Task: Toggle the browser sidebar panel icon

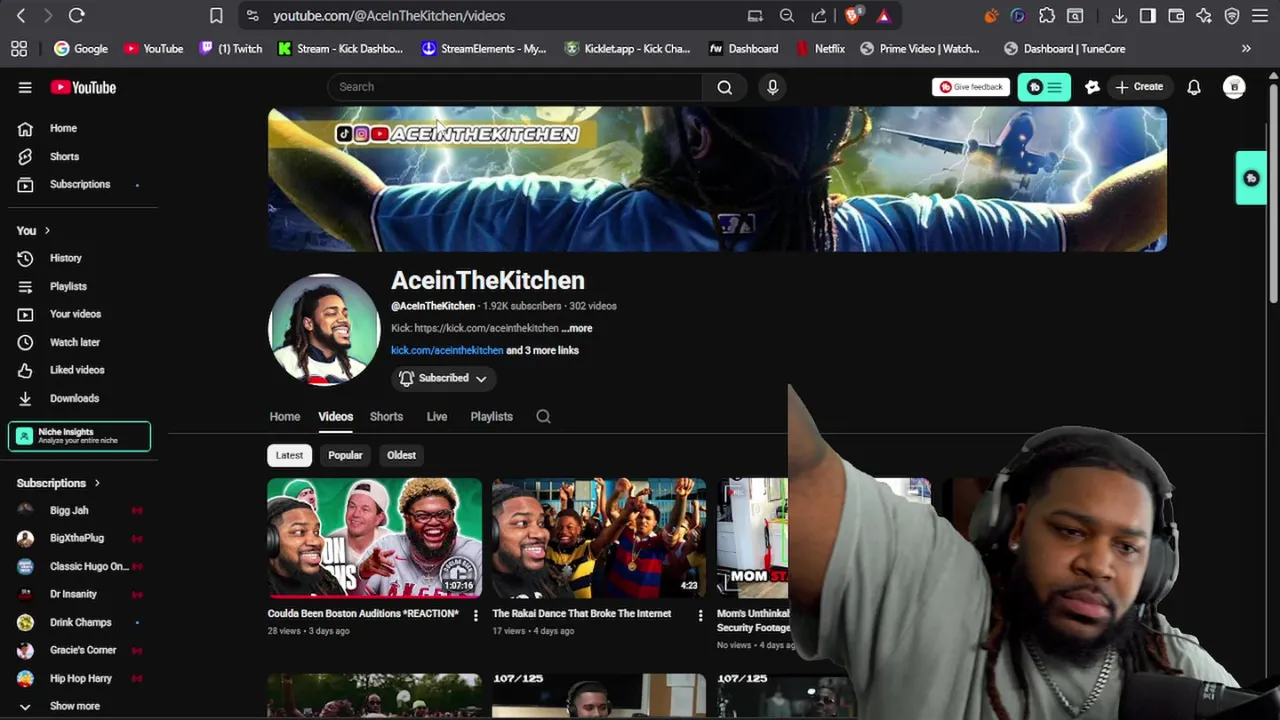Action: 1147,15
